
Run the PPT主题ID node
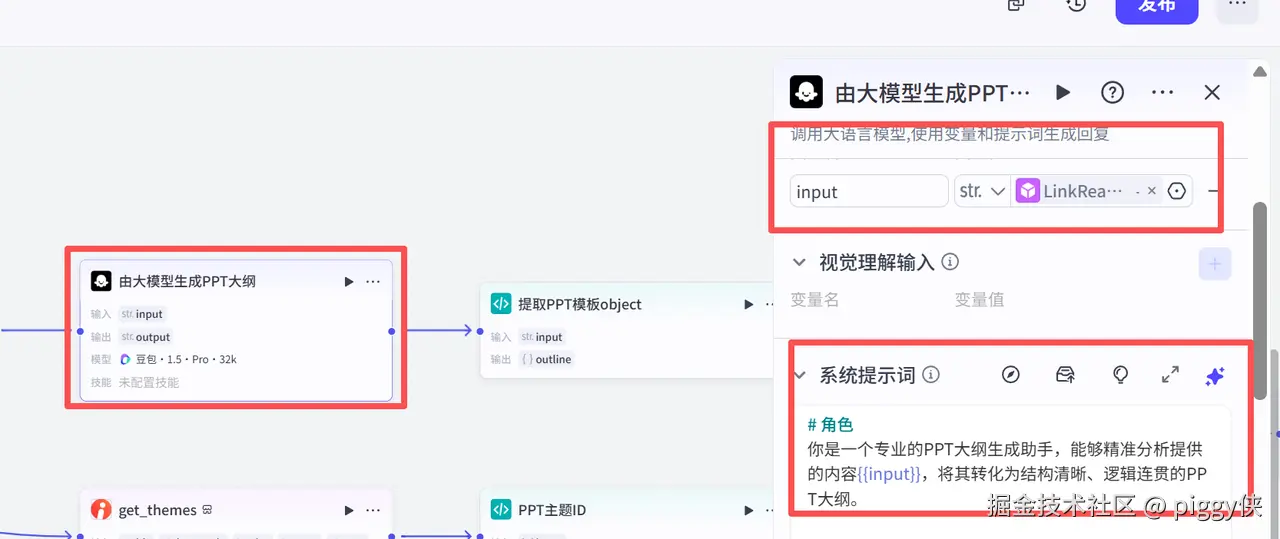click(748, 510)
